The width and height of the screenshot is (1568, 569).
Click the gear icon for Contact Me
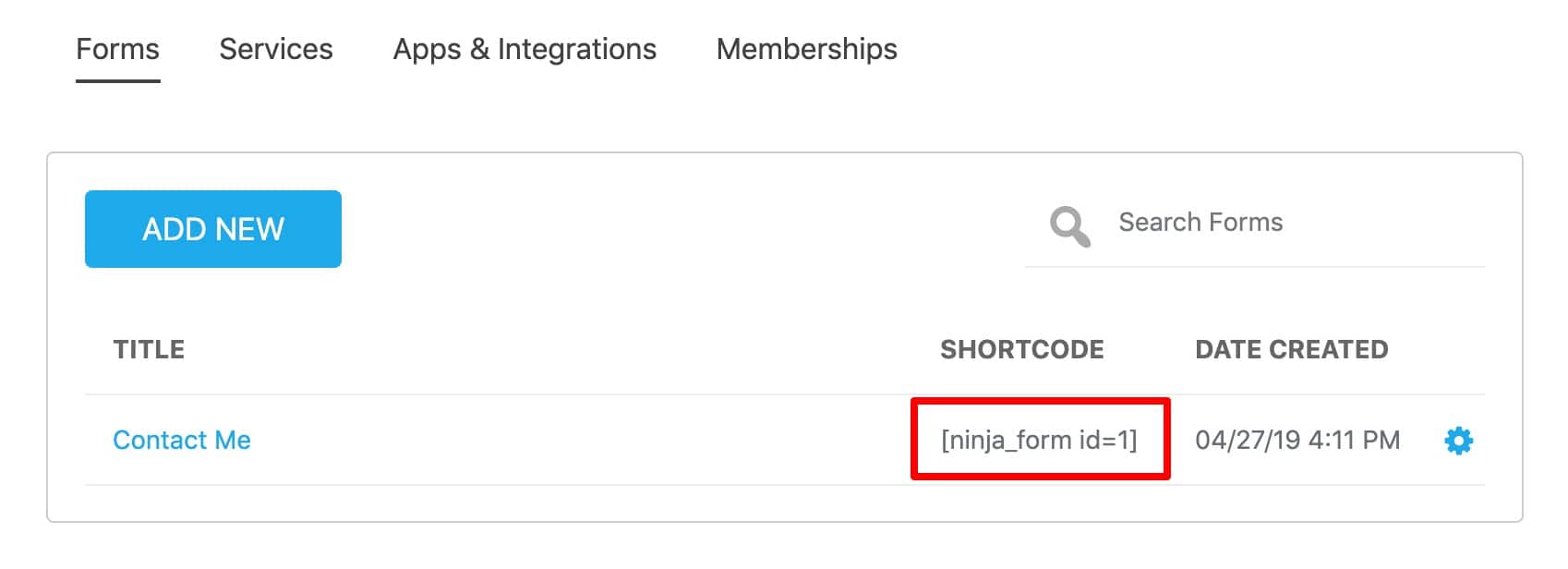point(1458,441)
